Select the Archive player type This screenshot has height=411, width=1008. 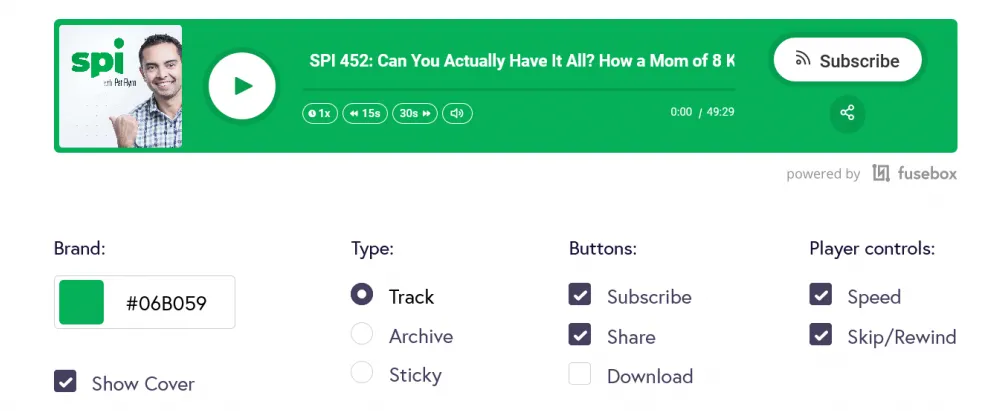click(362, 334)
